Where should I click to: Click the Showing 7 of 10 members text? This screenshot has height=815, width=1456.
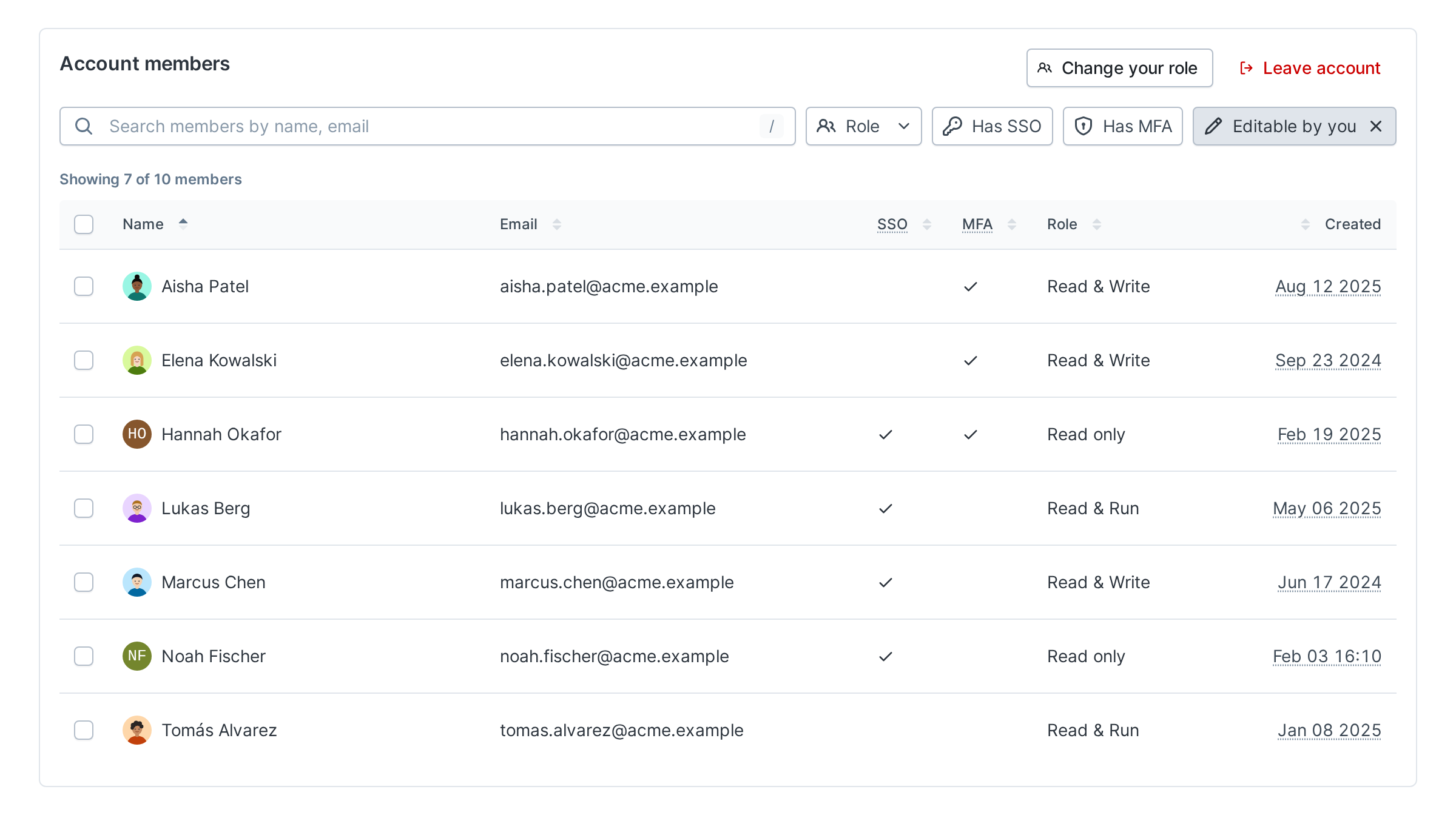point(150,179)
